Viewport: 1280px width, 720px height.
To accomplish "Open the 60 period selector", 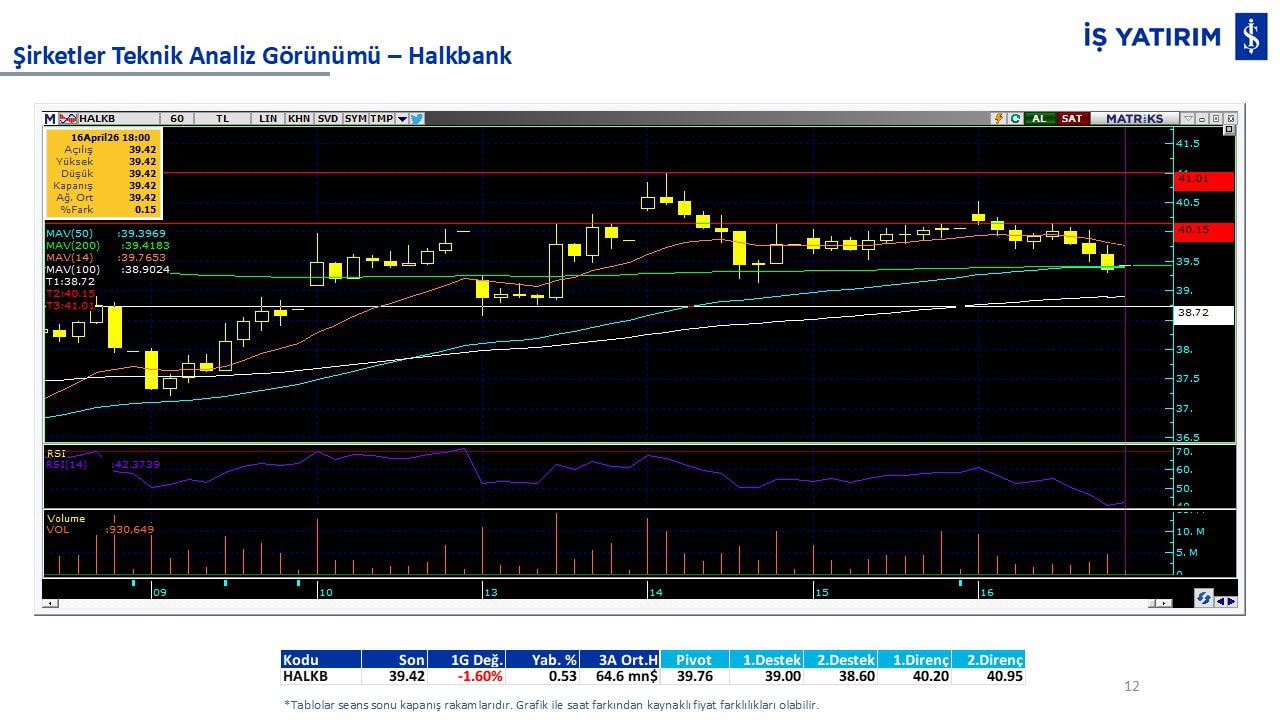I will [x=177, y=118].
